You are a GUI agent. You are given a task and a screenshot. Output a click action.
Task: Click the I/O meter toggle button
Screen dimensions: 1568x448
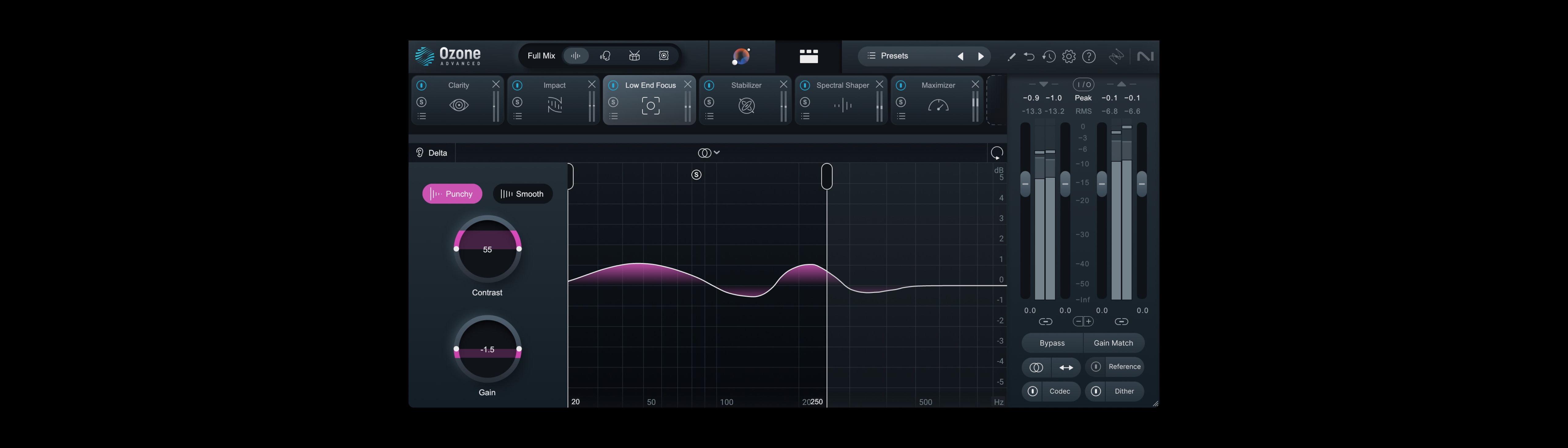point(1083,85)
